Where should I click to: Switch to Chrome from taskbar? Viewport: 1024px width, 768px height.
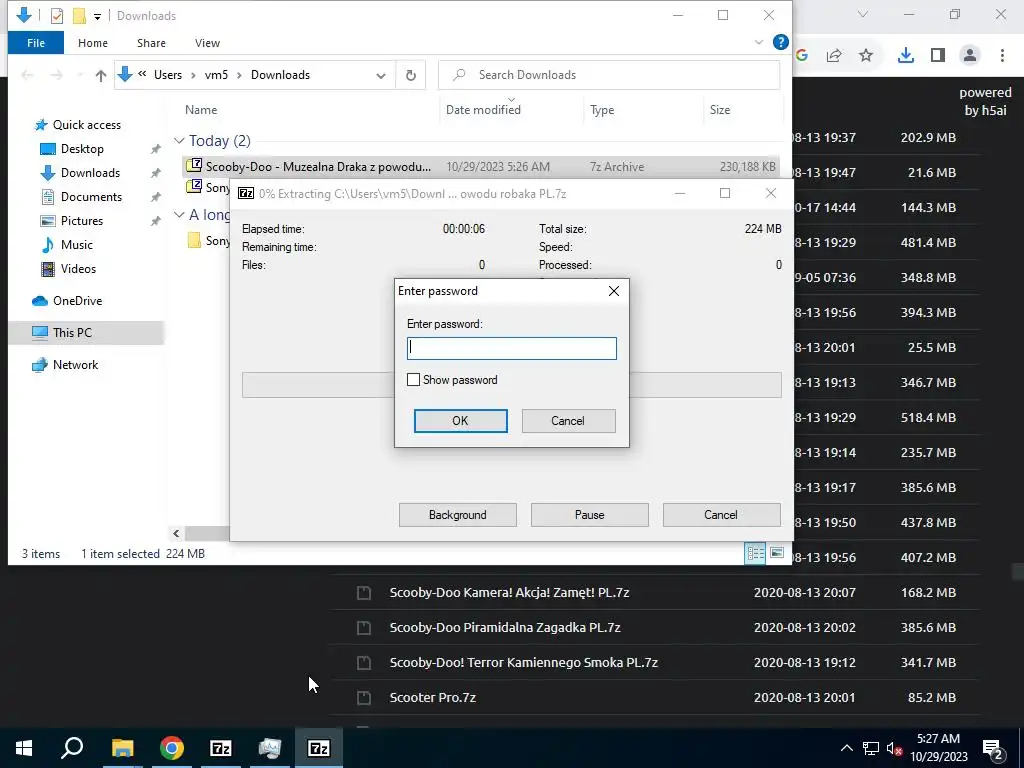tap(172, 748)
